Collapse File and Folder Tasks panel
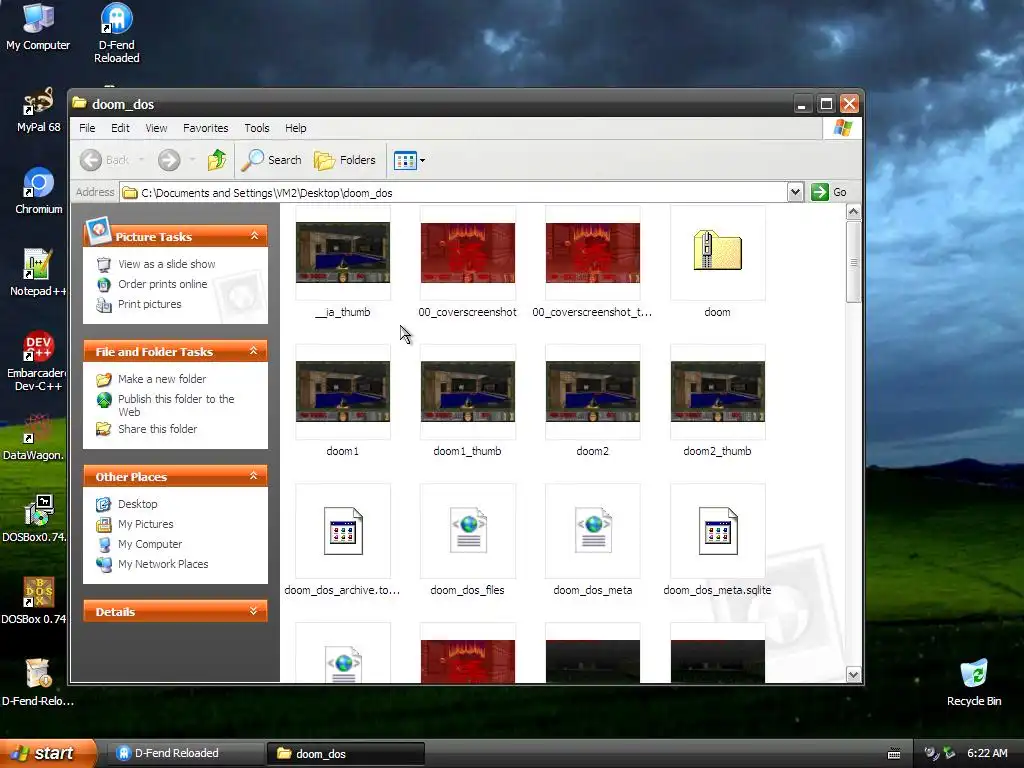1024x768 pixels. point(254,351)
